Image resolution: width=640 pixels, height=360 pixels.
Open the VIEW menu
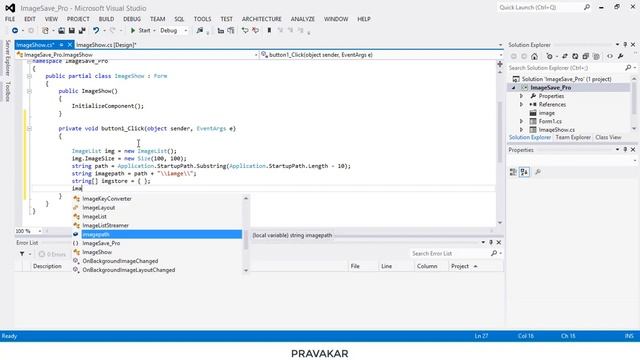(51, 19)
